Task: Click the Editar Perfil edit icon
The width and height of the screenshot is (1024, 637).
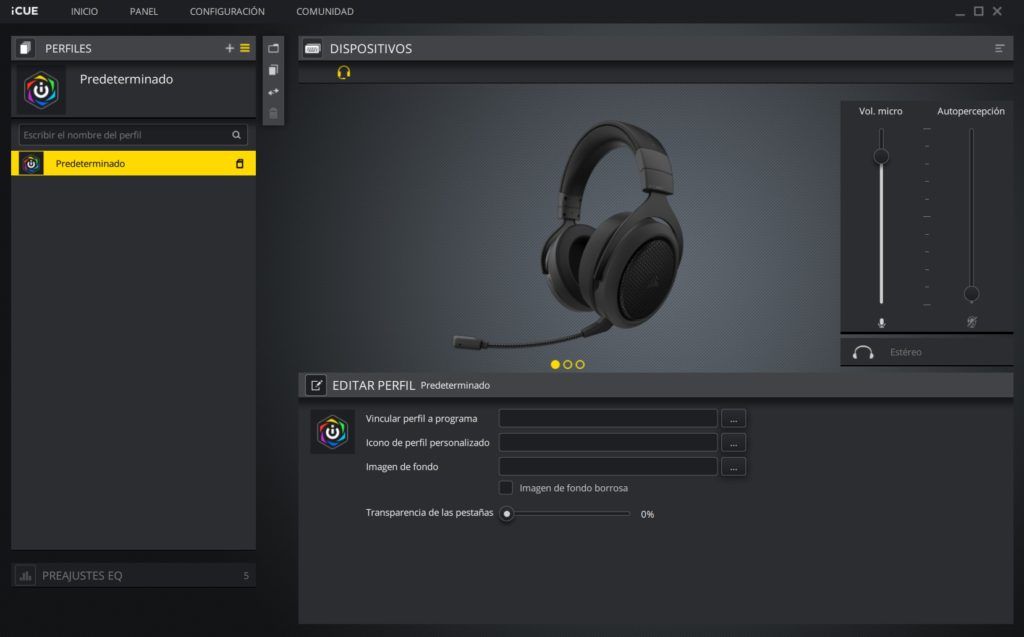Action: (316, 385)
